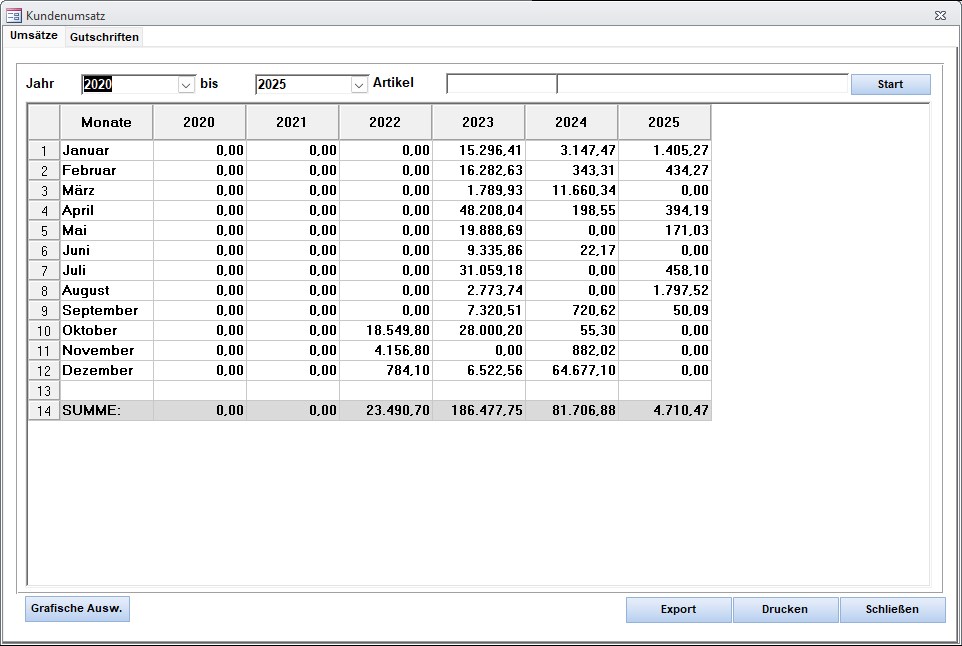Open the end year 2025 dropdown

point(360,85)
